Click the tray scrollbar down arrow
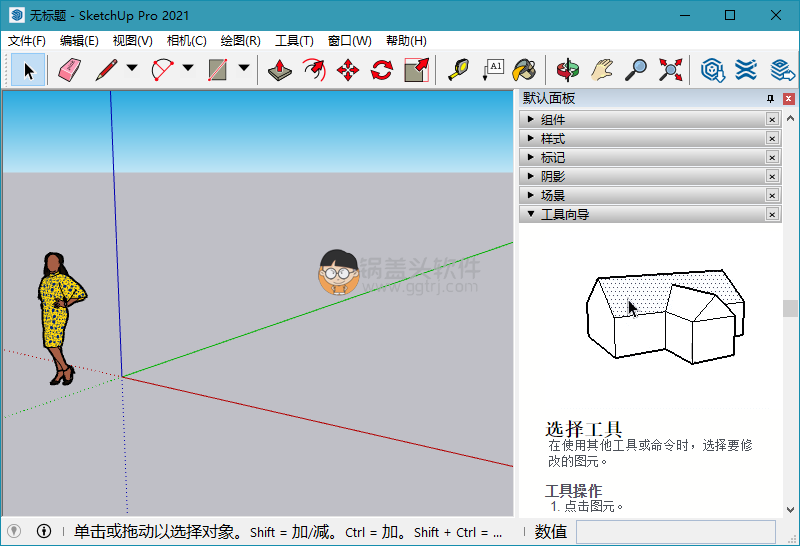Viewport: 800px width, 546px height. (791, 509)
